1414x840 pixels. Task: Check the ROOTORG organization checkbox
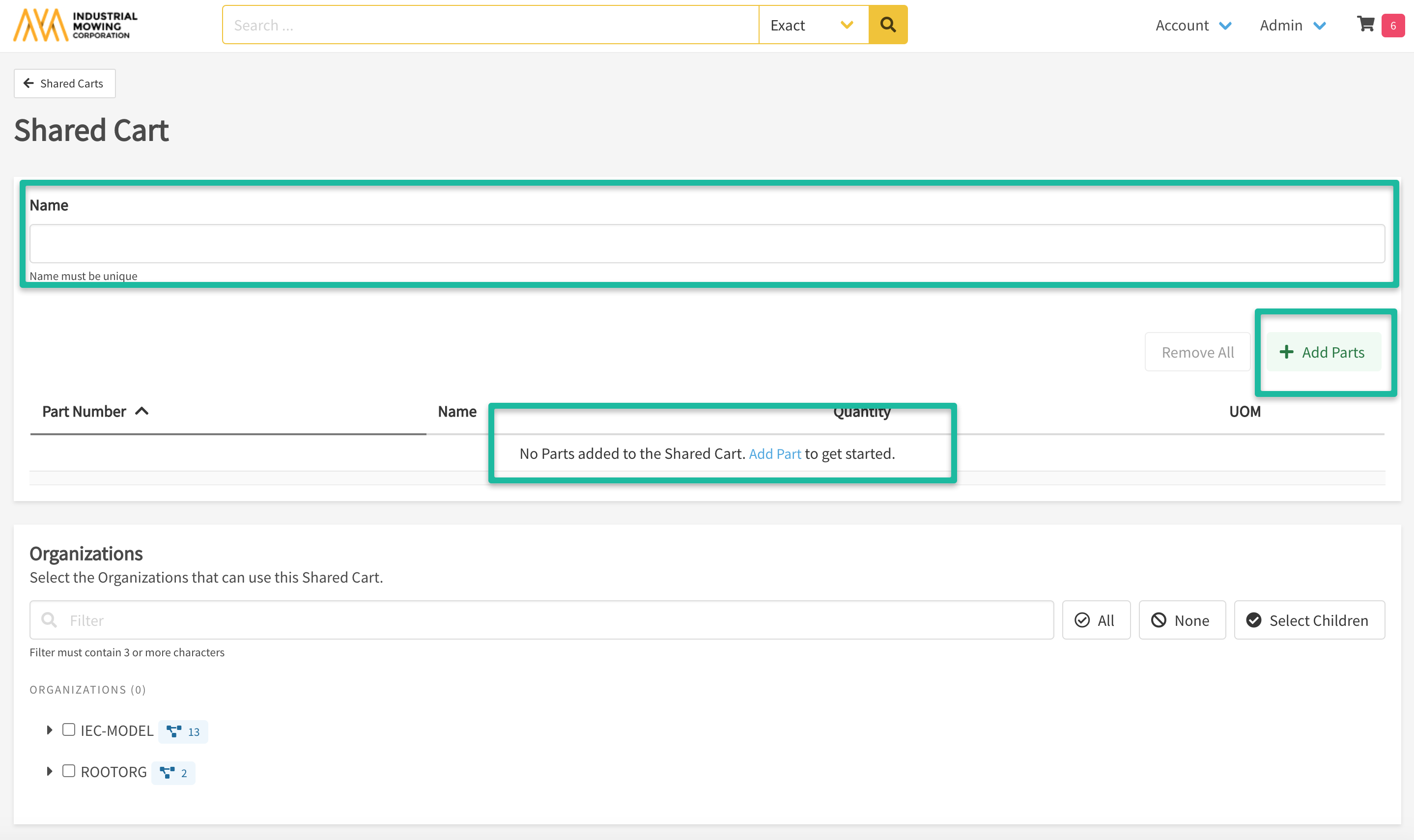click(x=68, y=771)
